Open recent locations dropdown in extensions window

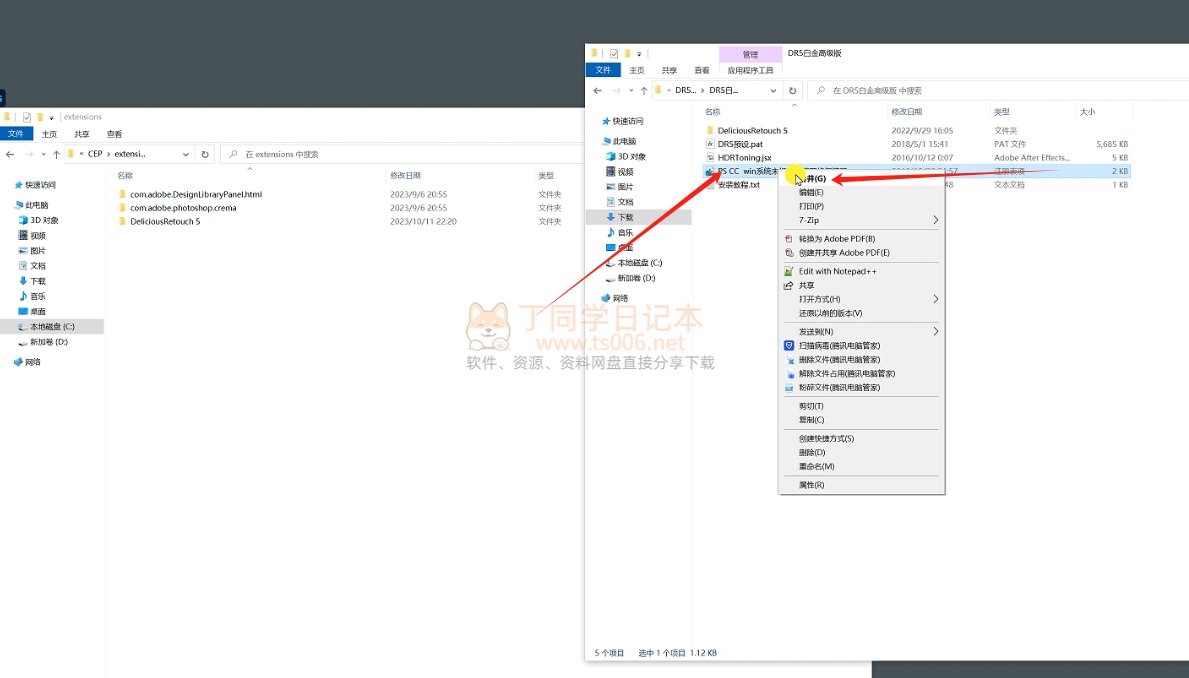[x=43, y=154]
